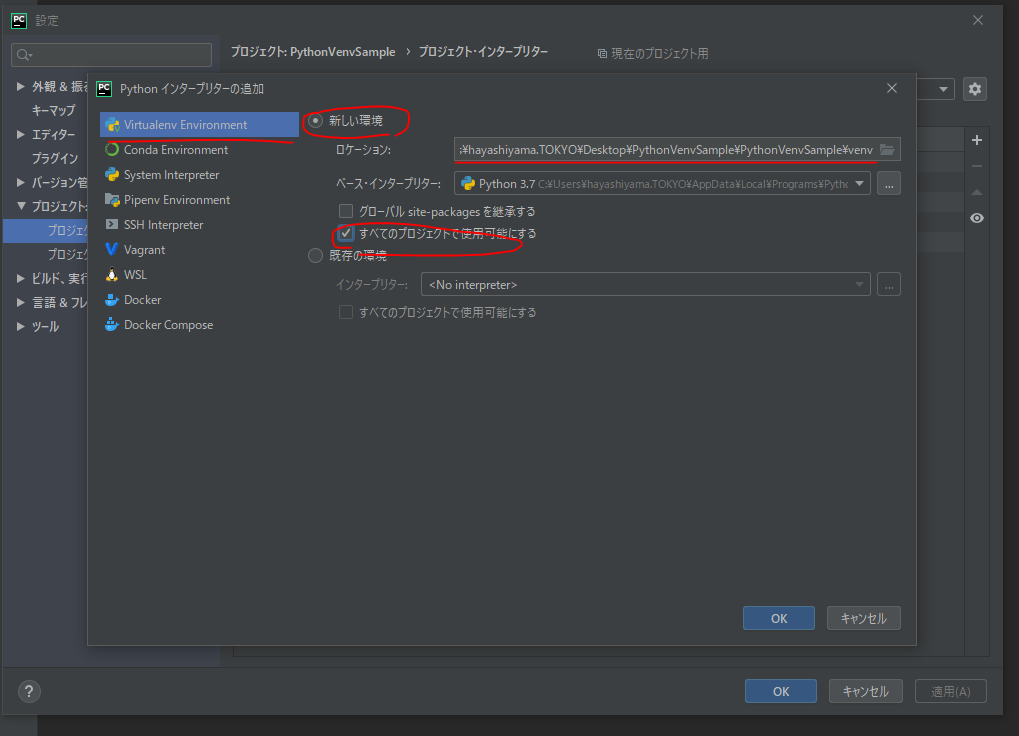Select the Pipenv Environment icon
The image size is (1019, 736).
tap(112, 199)
